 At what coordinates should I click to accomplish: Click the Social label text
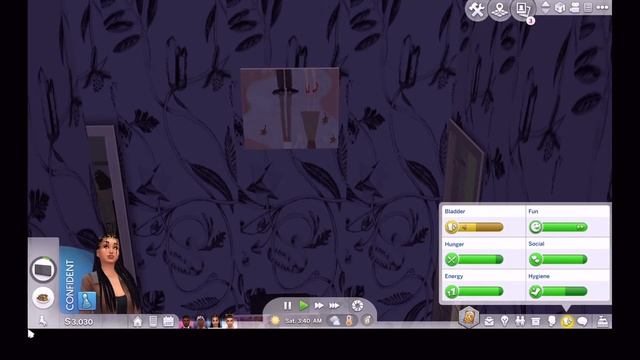click(536, 244)
